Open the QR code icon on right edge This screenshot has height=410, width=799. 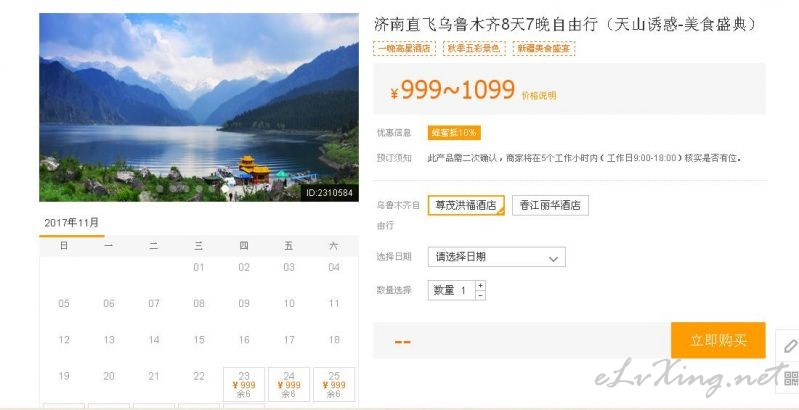(x=791, y=378)
